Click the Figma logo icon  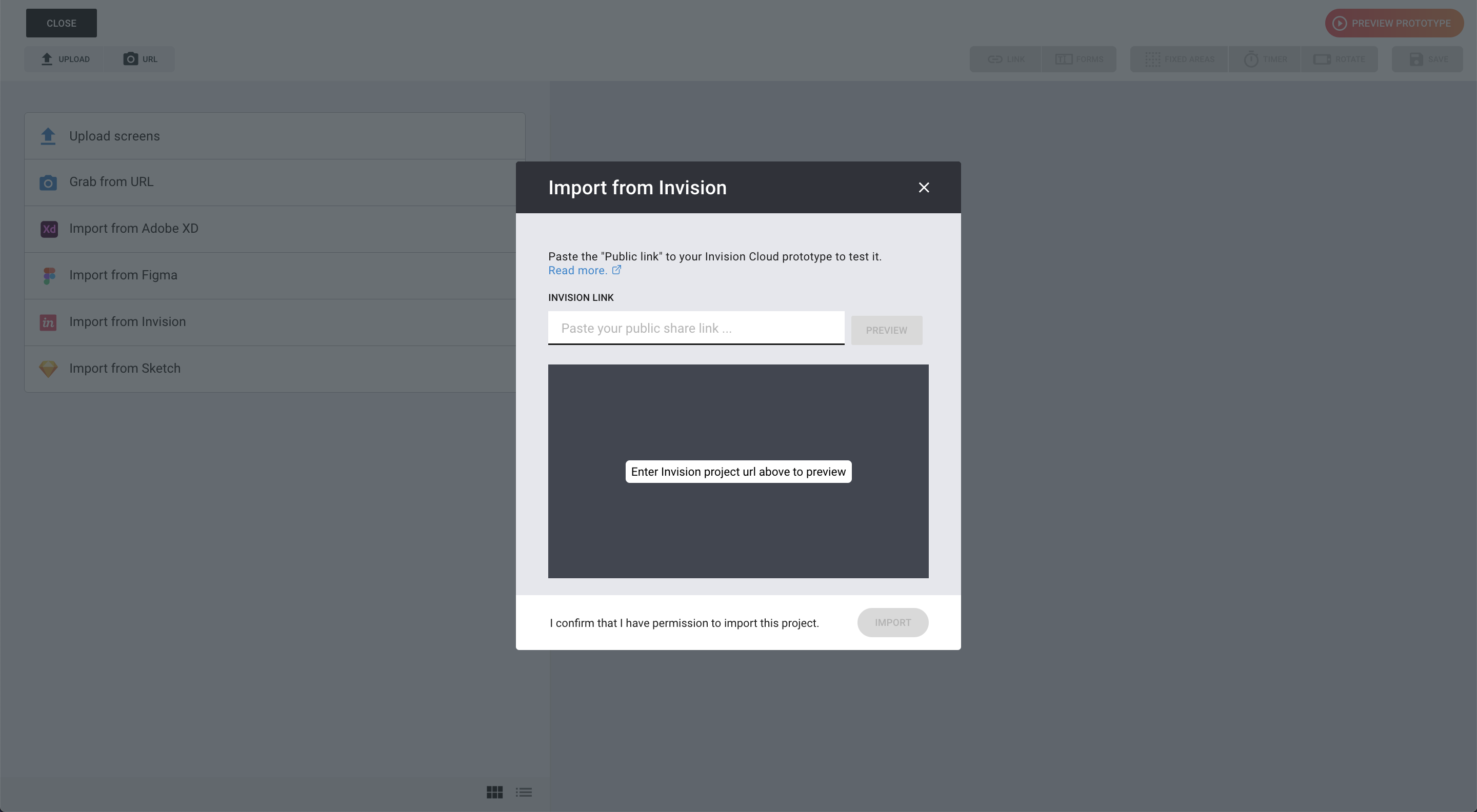49,276
